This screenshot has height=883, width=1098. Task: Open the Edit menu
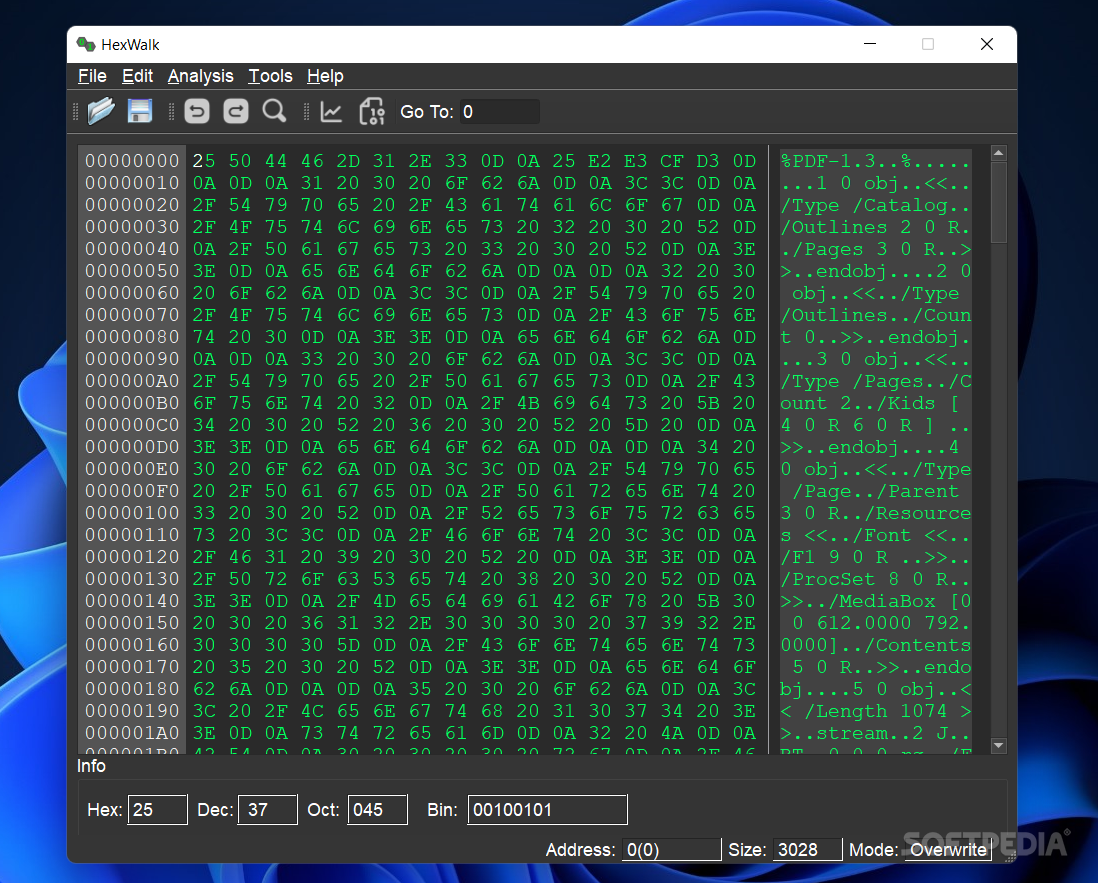[x=137, y=76]
